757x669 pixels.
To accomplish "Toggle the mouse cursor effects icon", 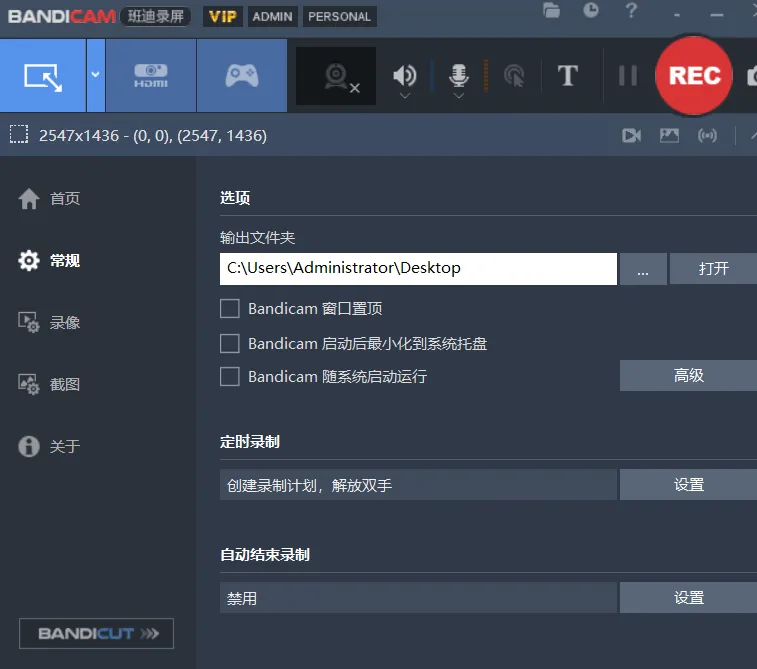I will 514,77.
